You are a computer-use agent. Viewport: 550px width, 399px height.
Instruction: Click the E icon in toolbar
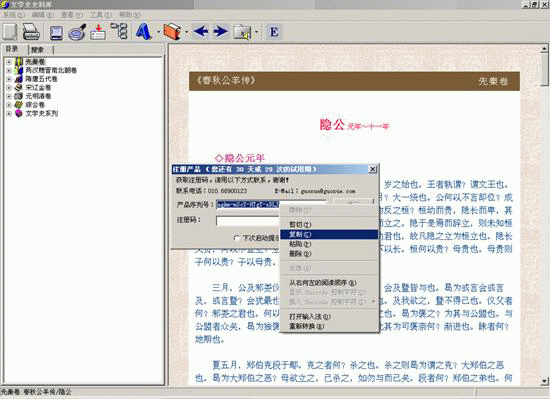pos(274,32)
